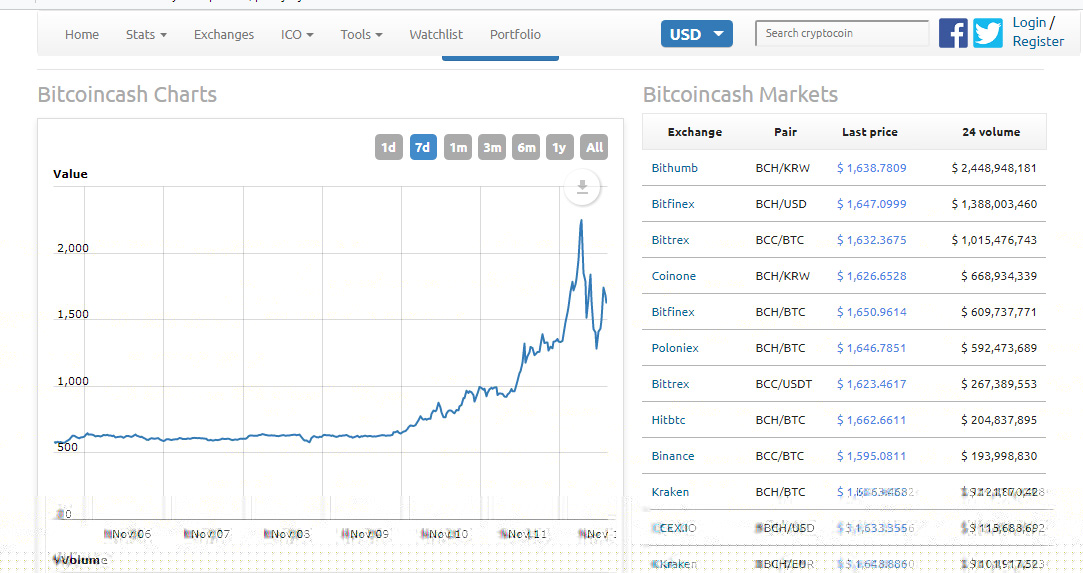The image size is (1083, 573).
Task: Go to the Exchanges page
Action: point(224,34)
